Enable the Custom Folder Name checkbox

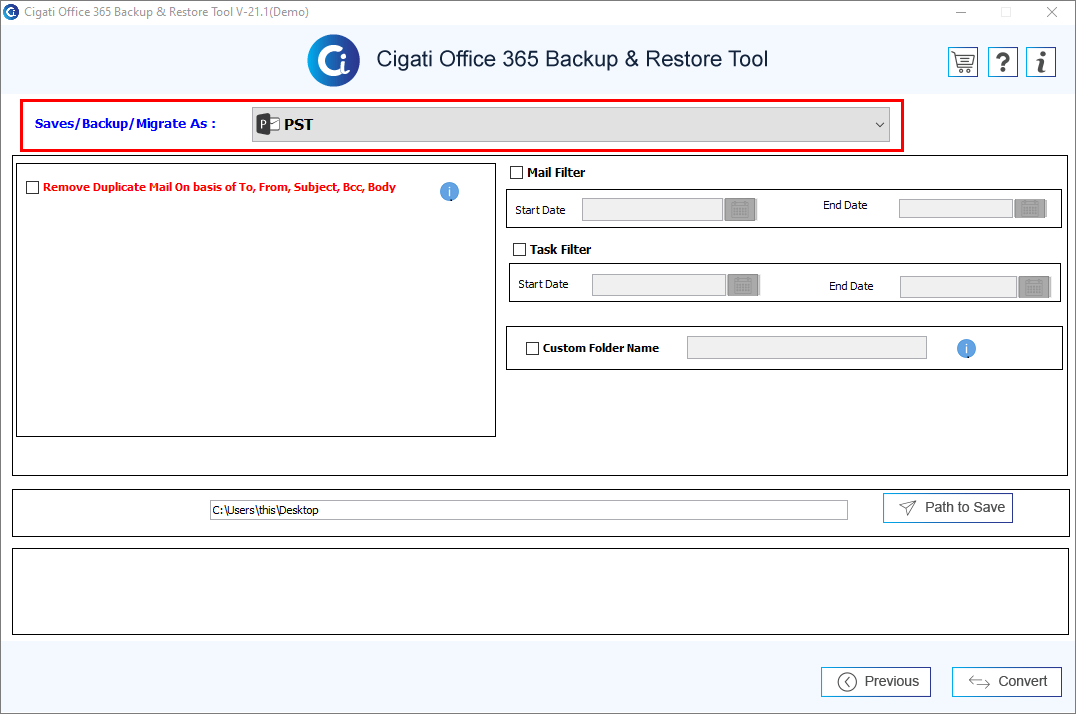click(533, 349)
